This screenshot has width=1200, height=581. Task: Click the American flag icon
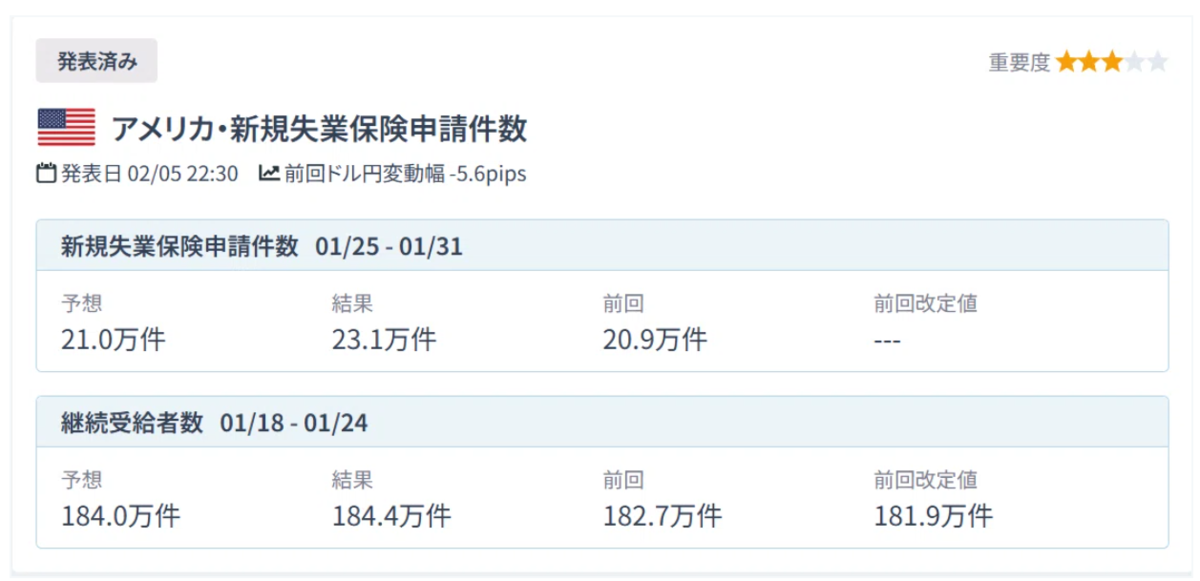[66, 128]
